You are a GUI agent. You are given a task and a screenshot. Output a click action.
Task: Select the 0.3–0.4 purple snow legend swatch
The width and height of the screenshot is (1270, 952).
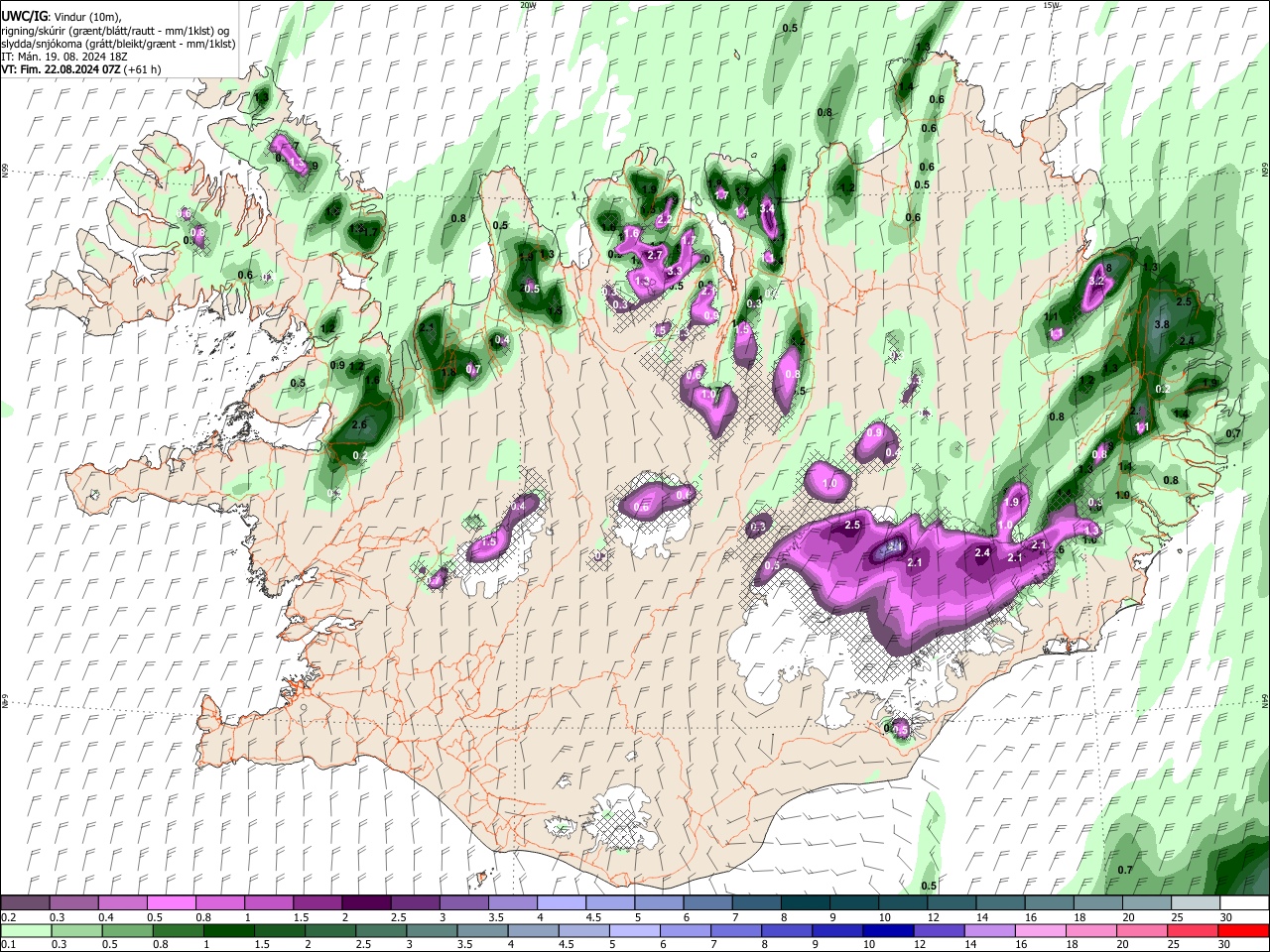(73, 903)
